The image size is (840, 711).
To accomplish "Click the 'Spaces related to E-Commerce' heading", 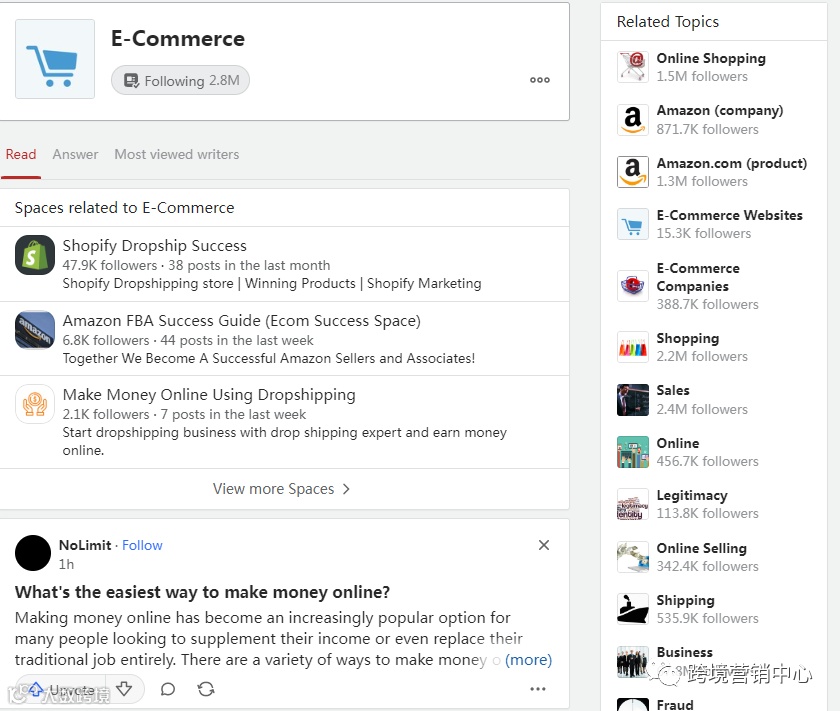I will (x=124, y=207).
